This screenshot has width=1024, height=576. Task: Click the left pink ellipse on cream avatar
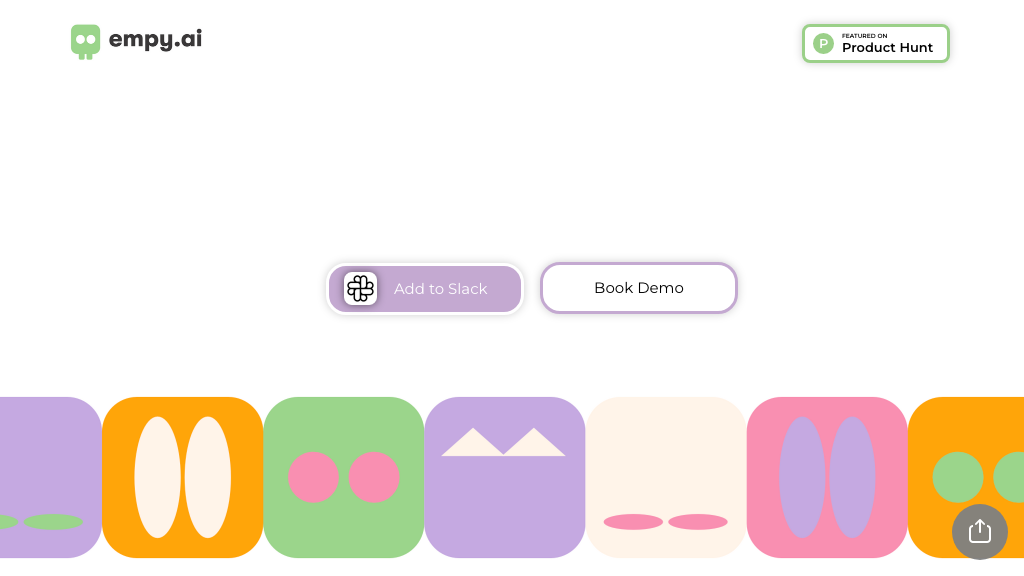pos(633,522)
